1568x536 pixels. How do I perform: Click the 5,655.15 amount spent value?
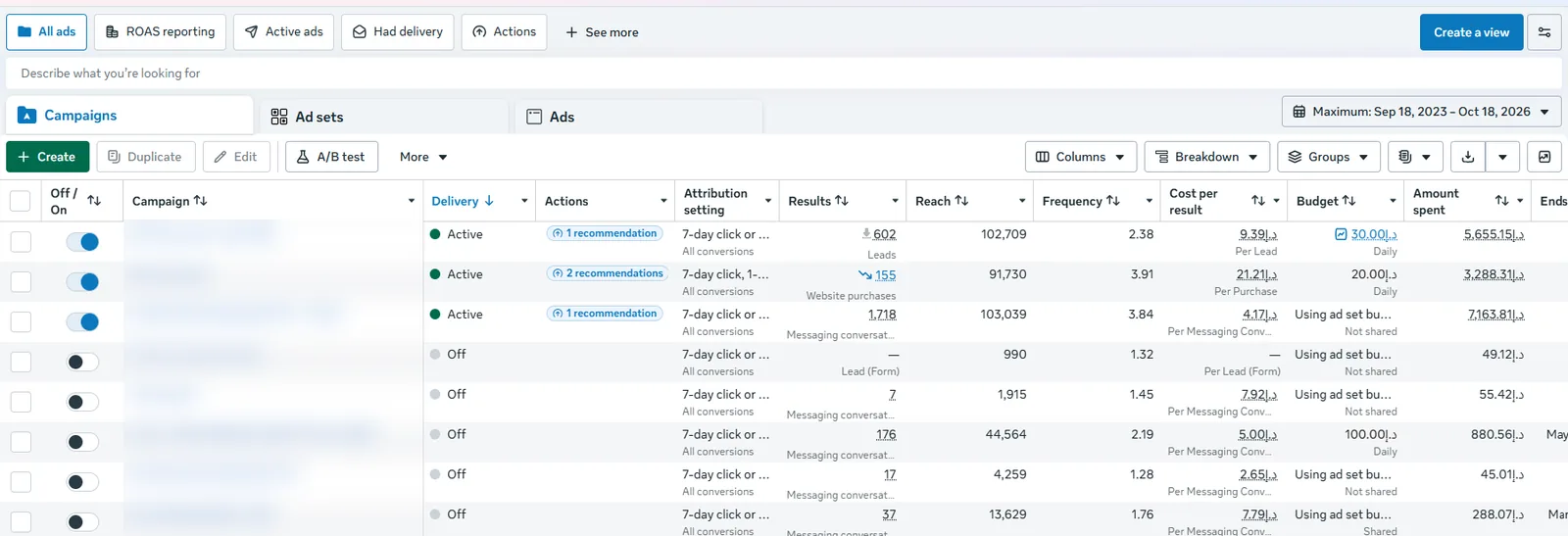[1494, 234]
